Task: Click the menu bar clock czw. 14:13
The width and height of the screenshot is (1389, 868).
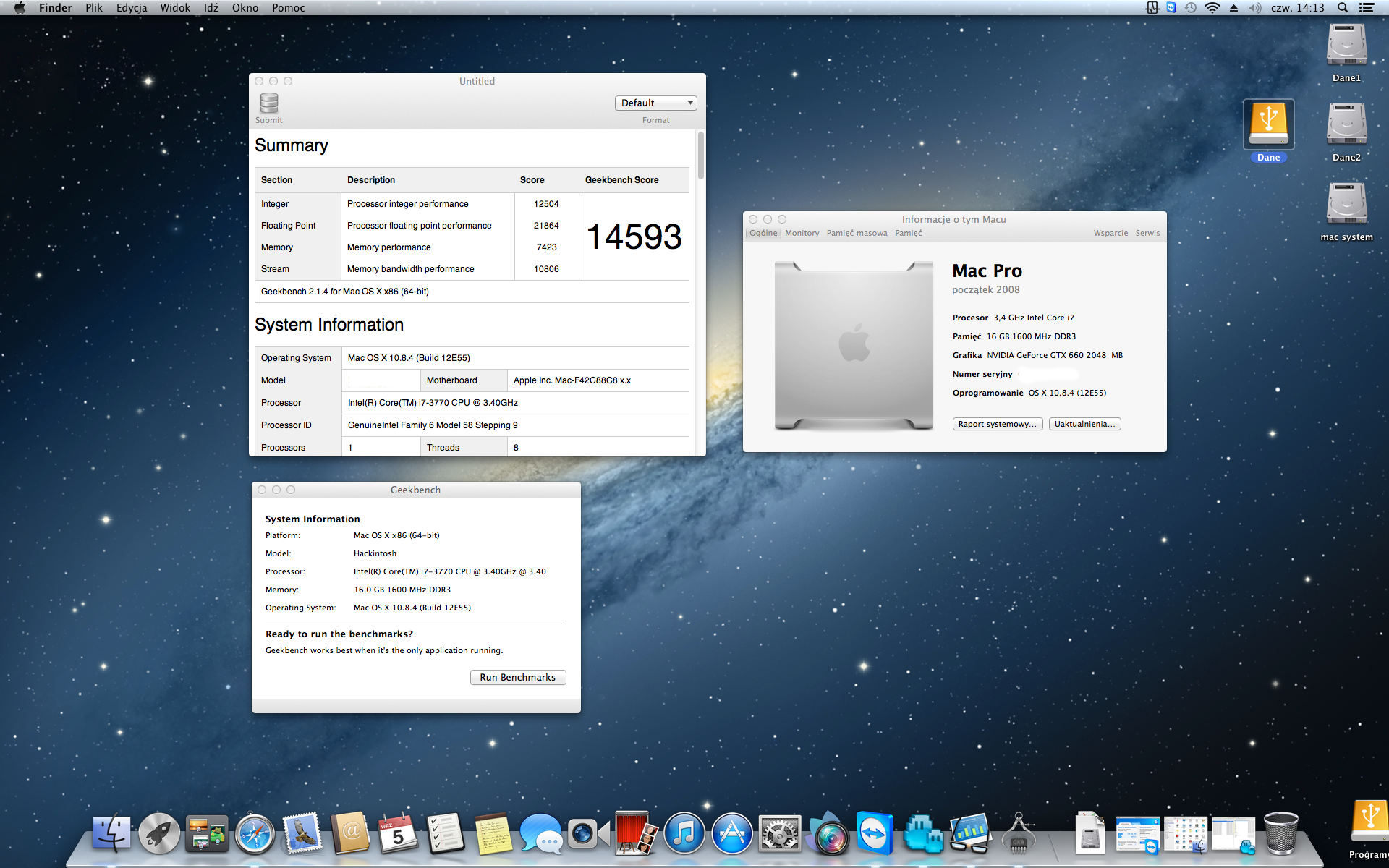Action: pyautogui.click(x=1298, y=8)
